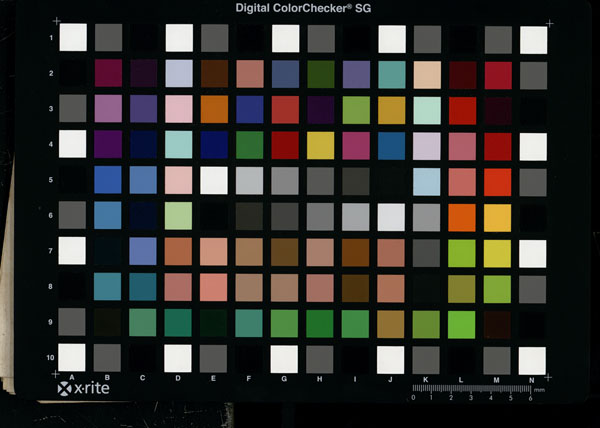Choose the olive brown patch J9
The image size is (600, 428).
point(391,324)
